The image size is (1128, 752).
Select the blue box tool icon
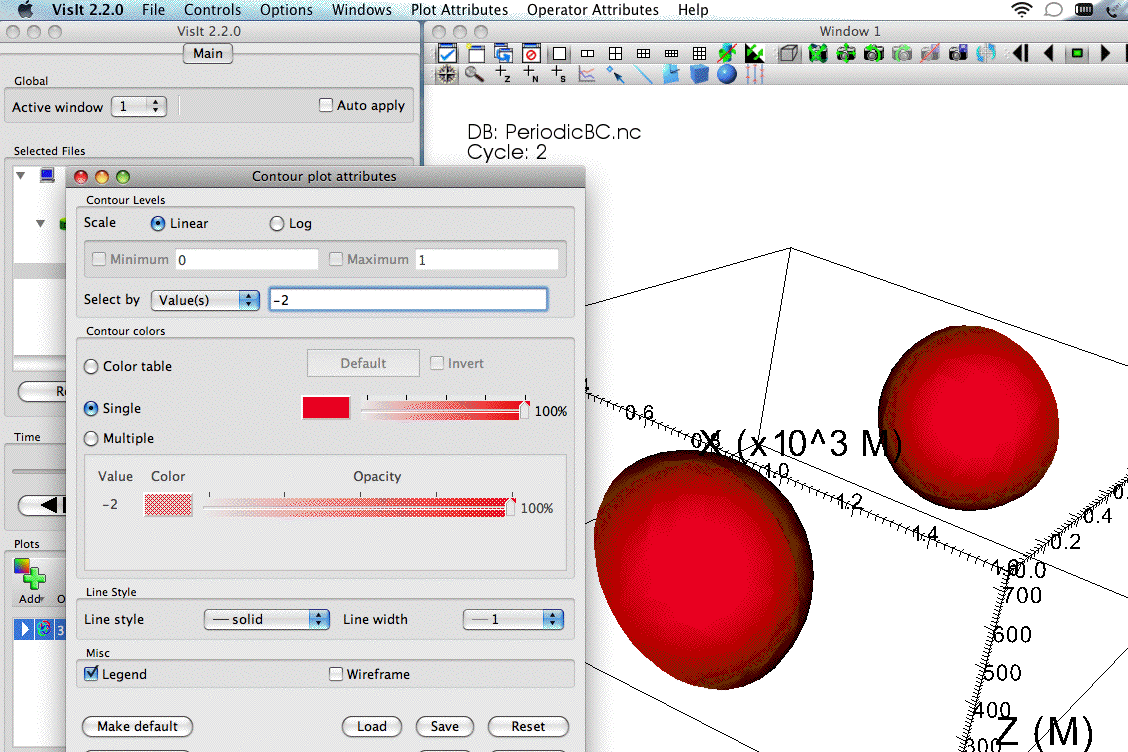[x=699, y=74]
